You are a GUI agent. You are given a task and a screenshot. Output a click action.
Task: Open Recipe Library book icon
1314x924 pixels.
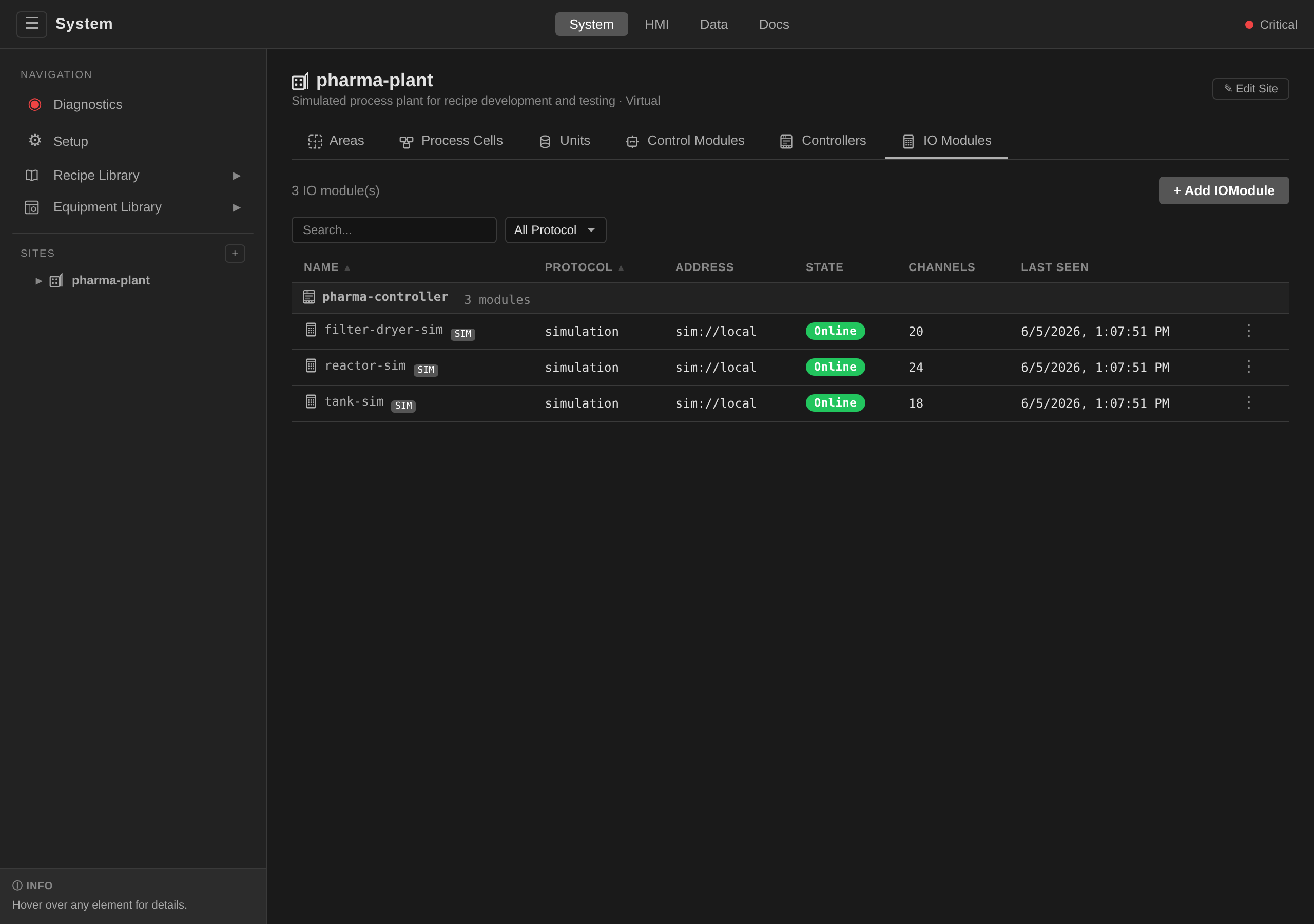(x=32, y=175)
